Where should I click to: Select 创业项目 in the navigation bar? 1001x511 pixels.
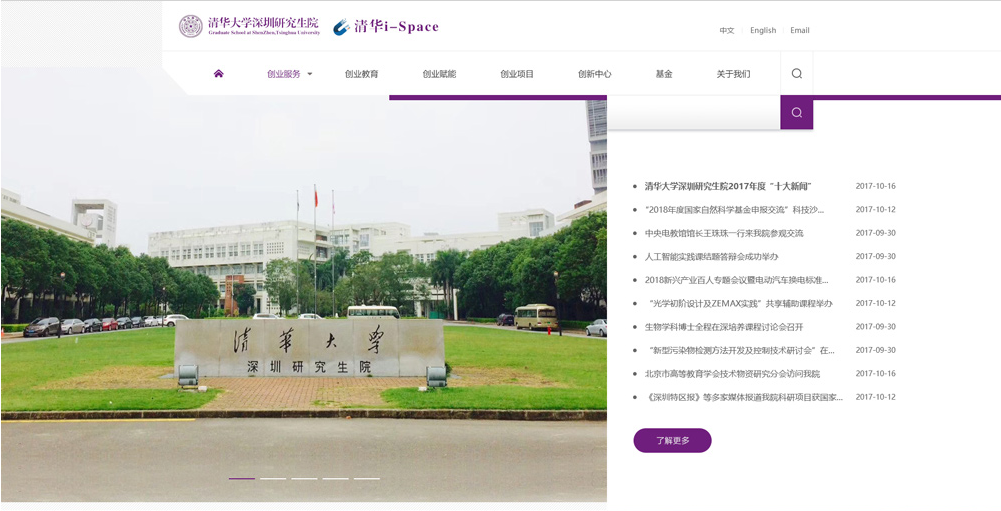pos(517,74)
